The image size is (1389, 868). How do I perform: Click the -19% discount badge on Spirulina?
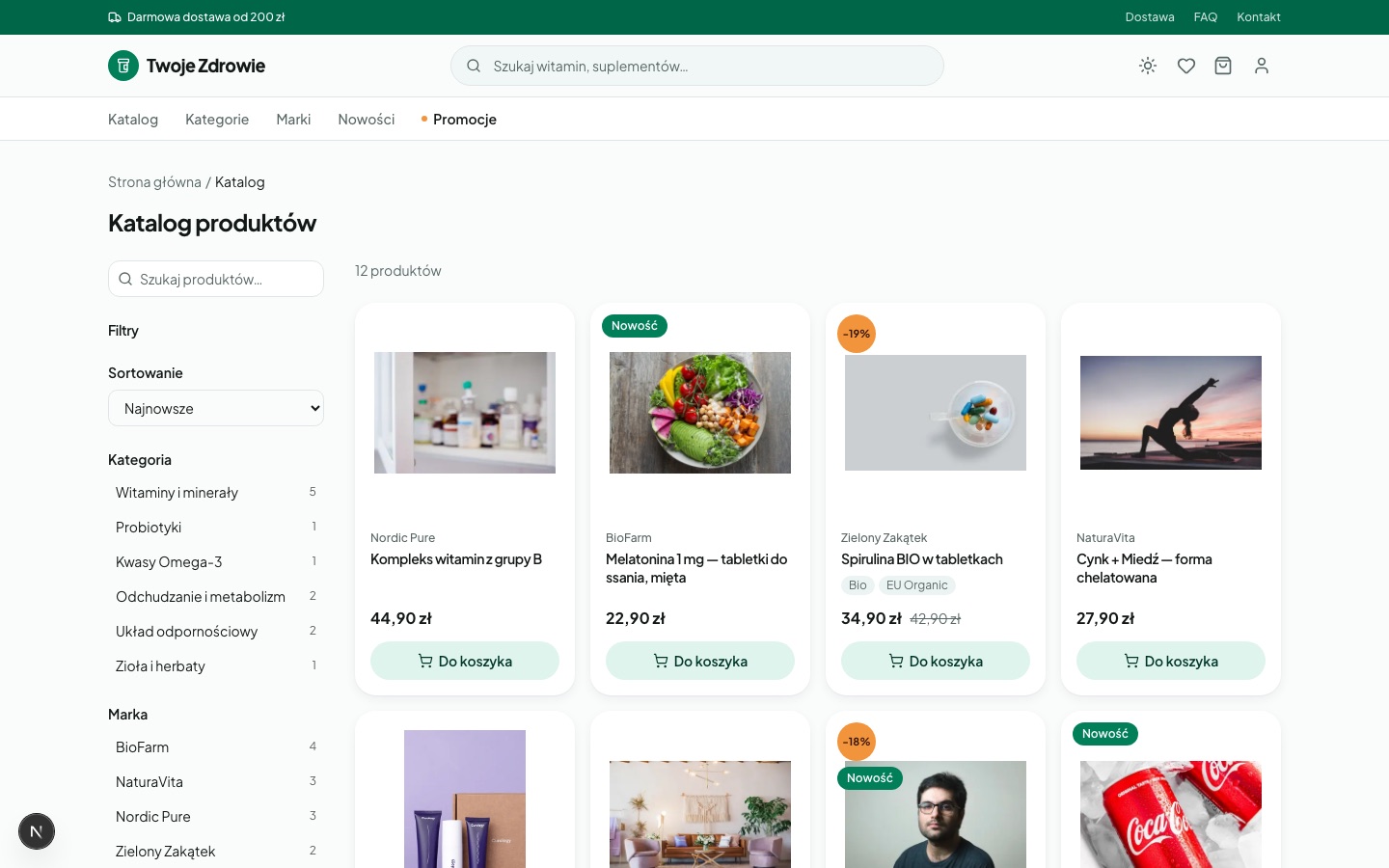(857, 334)
